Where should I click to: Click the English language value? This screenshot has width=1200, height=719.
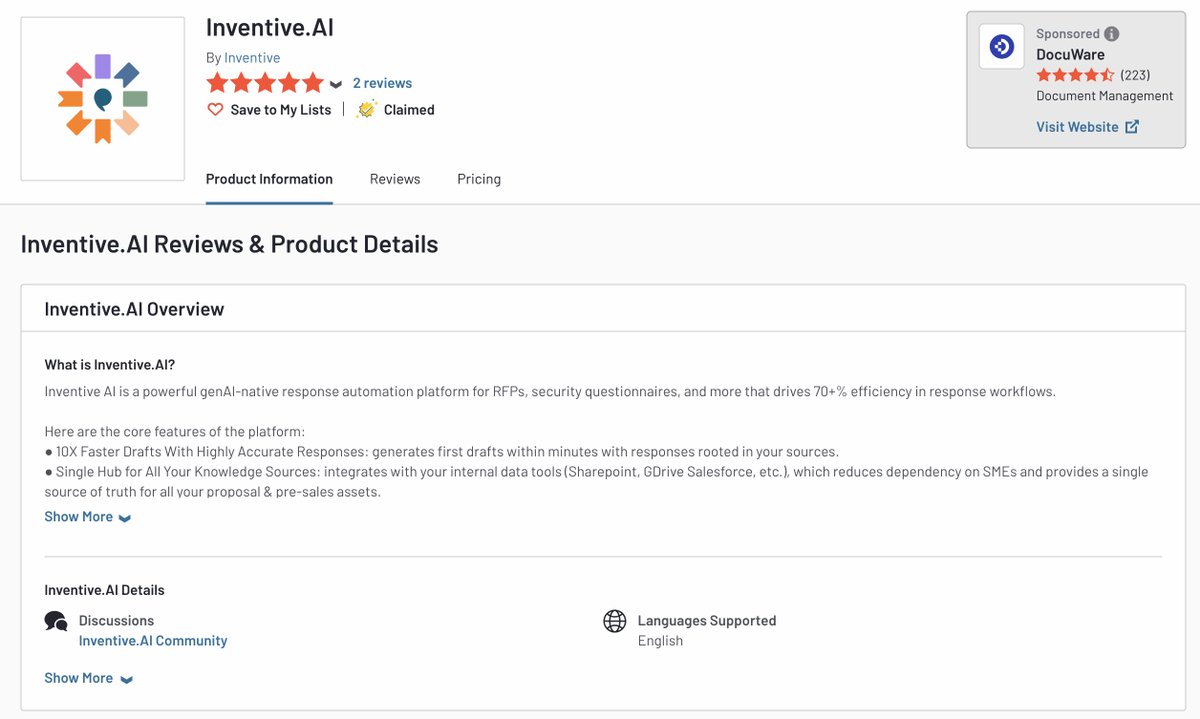pyautogui.click(x=660, y=641)
